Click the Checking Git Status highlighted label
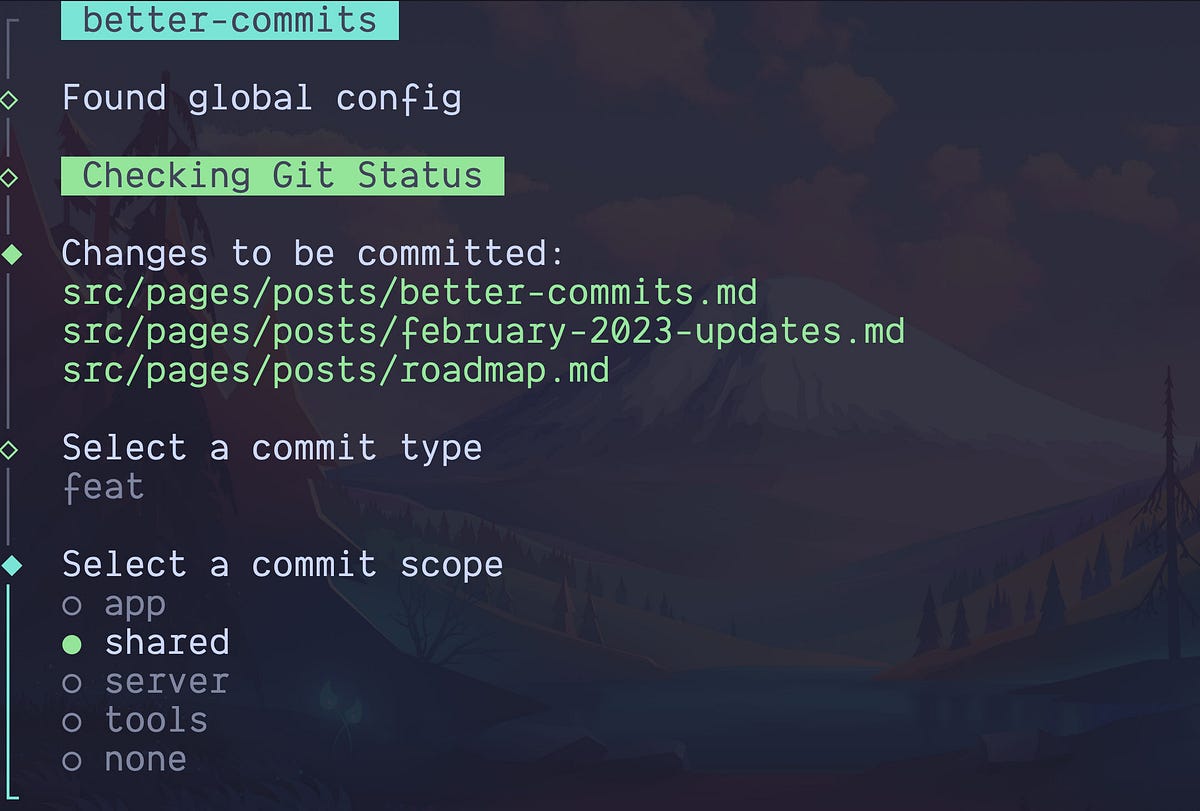Image resolution: width=1200 pixels, height=811 pixels. pyautogui.click(x=282, y=176)
